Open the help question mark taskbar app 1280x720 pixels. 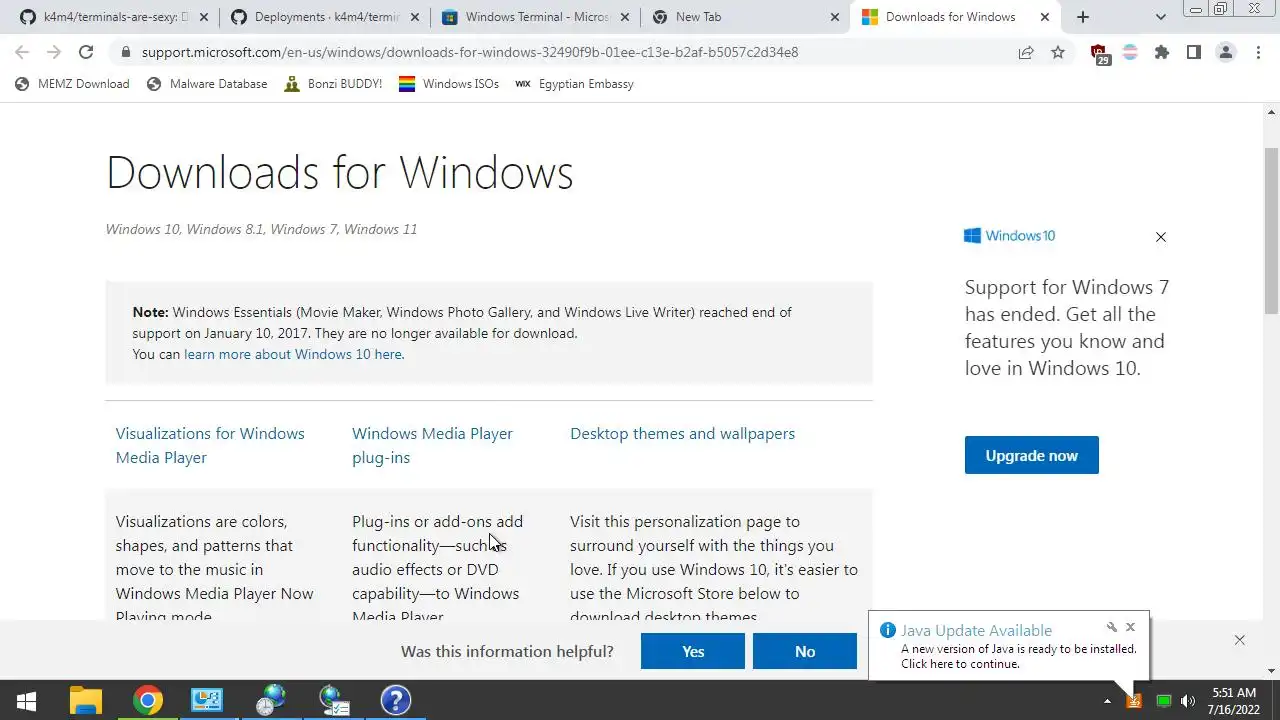coord(396,700)
